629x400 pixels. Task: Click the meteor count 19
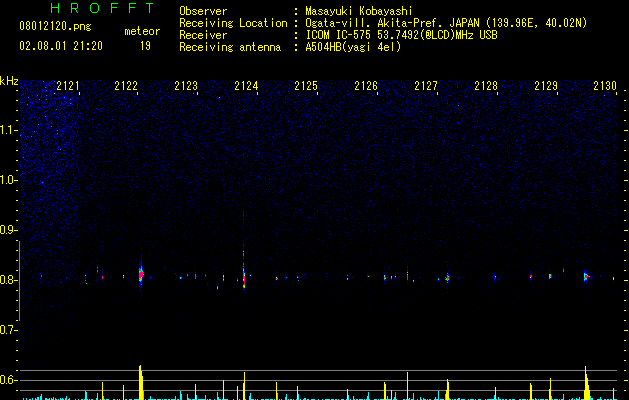coord(145,46)
